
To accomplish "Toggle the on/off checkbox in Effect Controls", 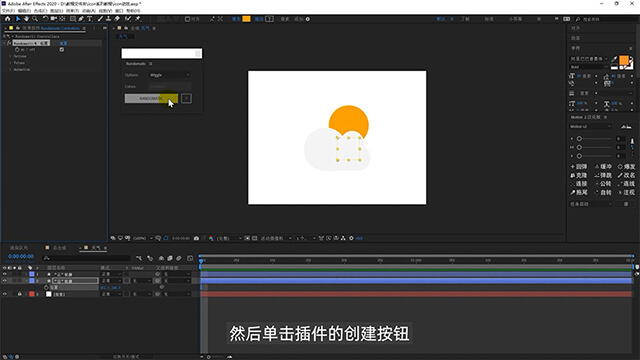I will tap(62, 49).
